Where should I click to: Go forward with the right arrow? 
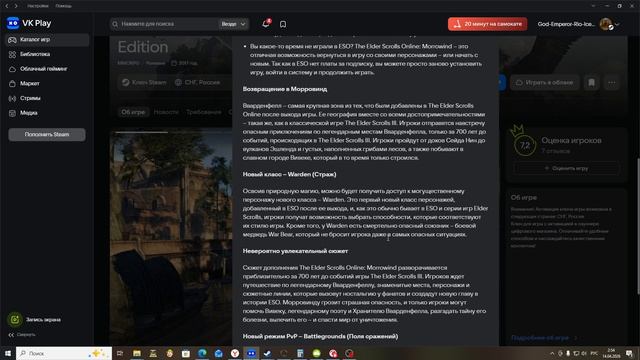[x=16, y=6]
